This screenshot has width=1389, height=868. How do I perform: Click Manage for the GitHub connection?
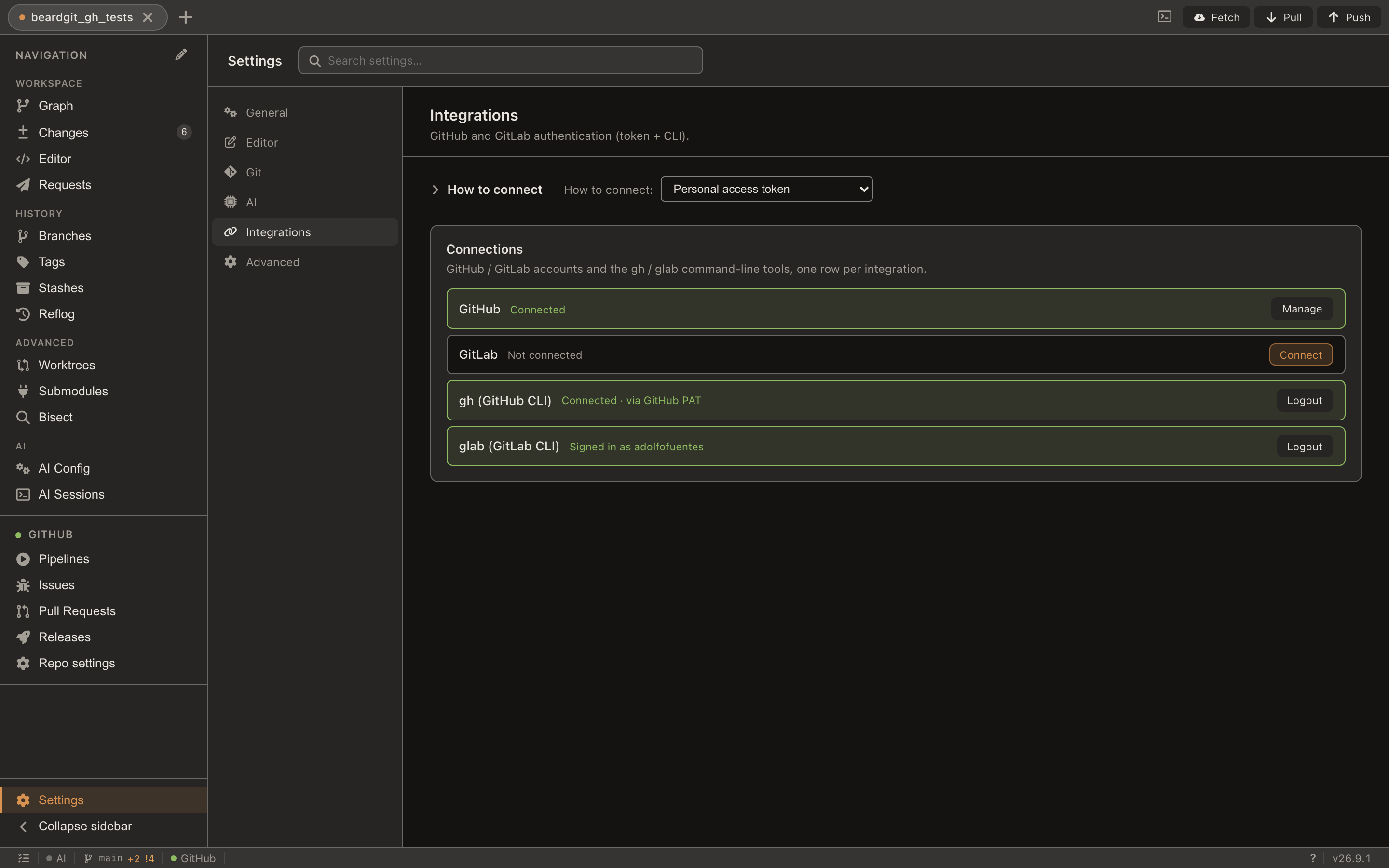(x=1302, y=309)
